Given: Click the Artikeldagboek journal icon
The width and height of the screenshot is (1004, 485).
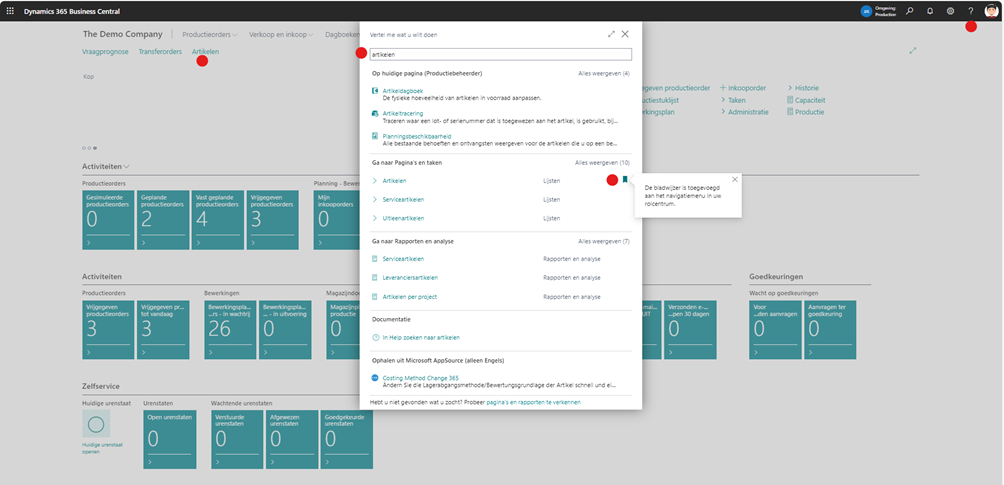Looking at the screenshot, I should click(x=375, y=91).
